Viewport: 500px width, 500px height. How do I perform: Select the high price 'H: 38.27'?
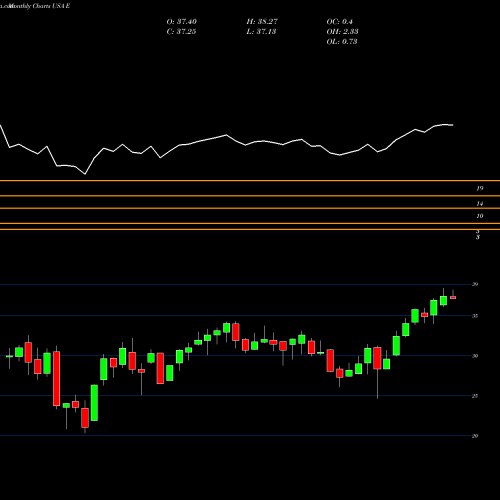[262, 22]
